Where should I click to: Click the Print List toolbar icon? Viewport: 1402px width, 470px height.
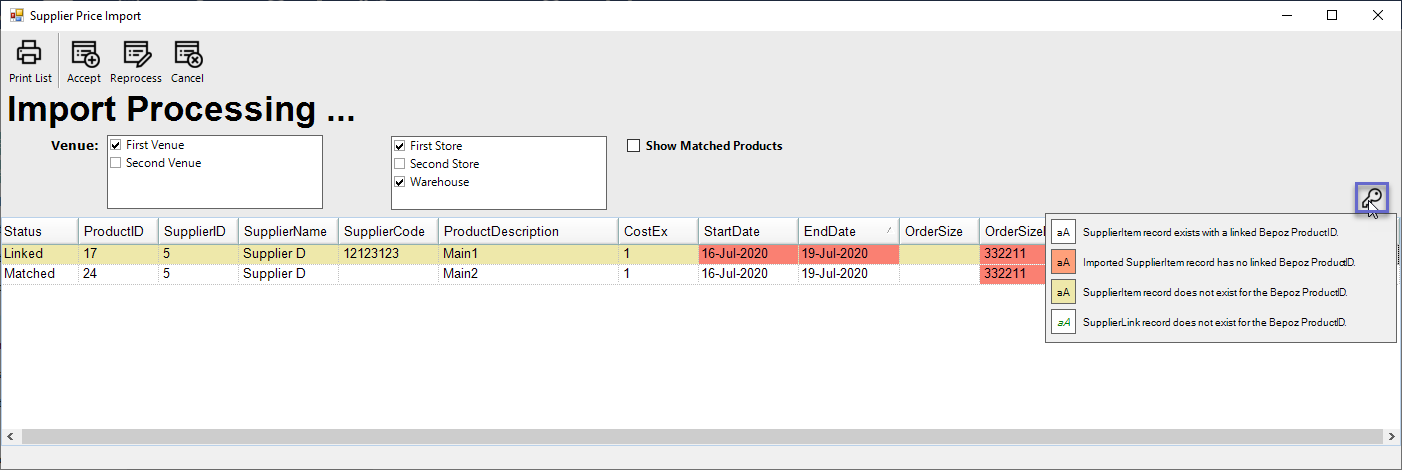tap(29, 54)
